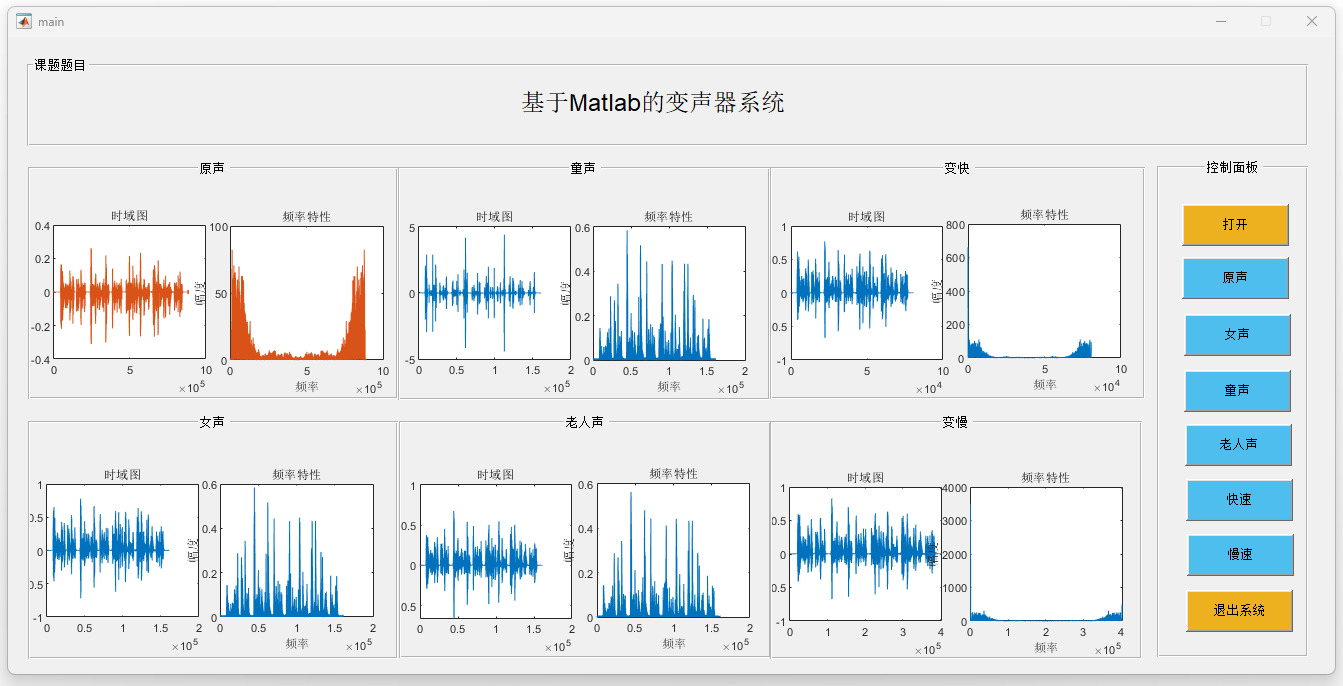Apply elderly voice with 老人声 button
Viewport: 1343px width, 686px height.
[x=1239, y=445]
